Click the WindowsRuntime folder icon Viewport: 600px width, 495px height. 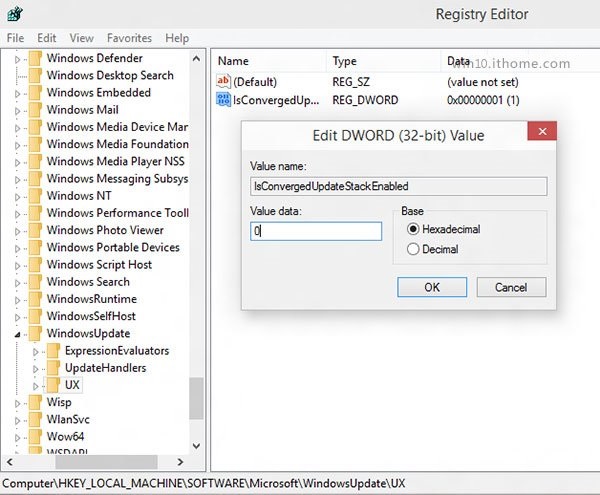[35, 299]
